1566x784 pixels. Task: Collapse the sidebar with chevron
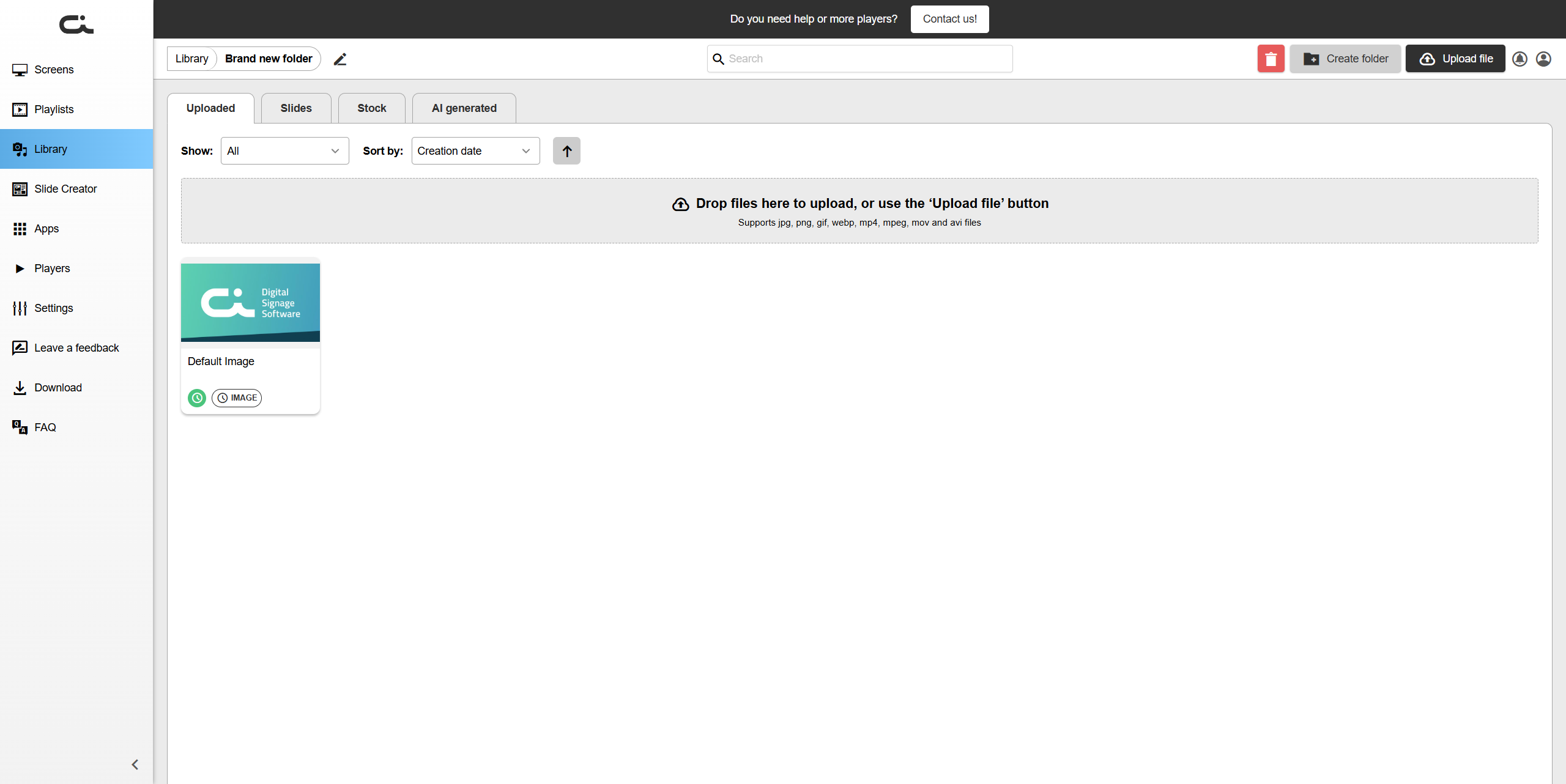(x=135, y=764)
